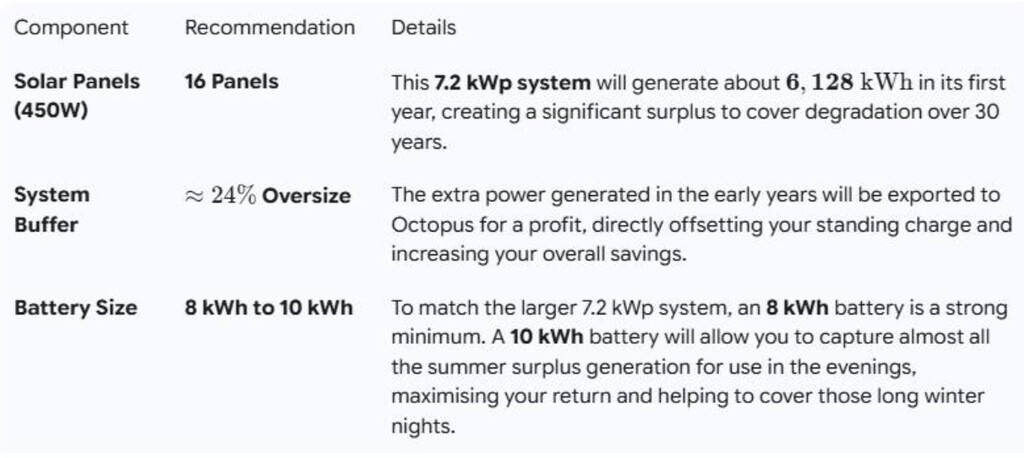Click the 8 kWh to 10 kWh cell
This screenshot has height=458, width=1024.
coord(268,308)
